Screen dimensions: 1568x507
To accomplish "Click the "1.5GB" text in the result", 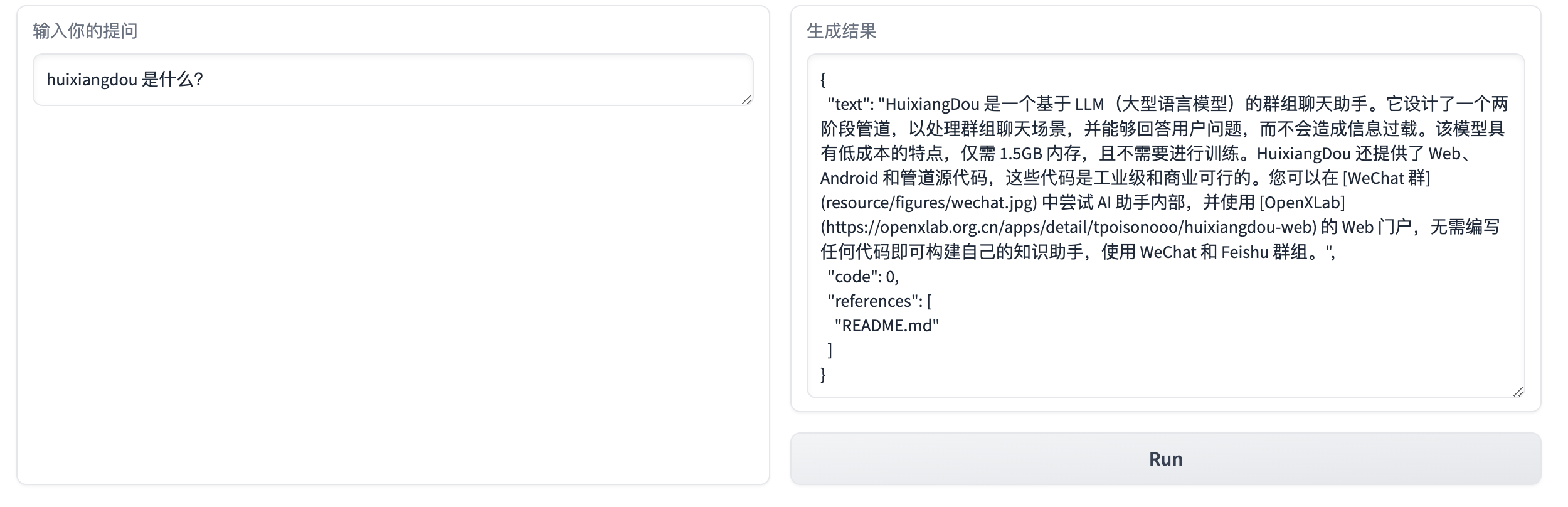I will coord(1020,154).
